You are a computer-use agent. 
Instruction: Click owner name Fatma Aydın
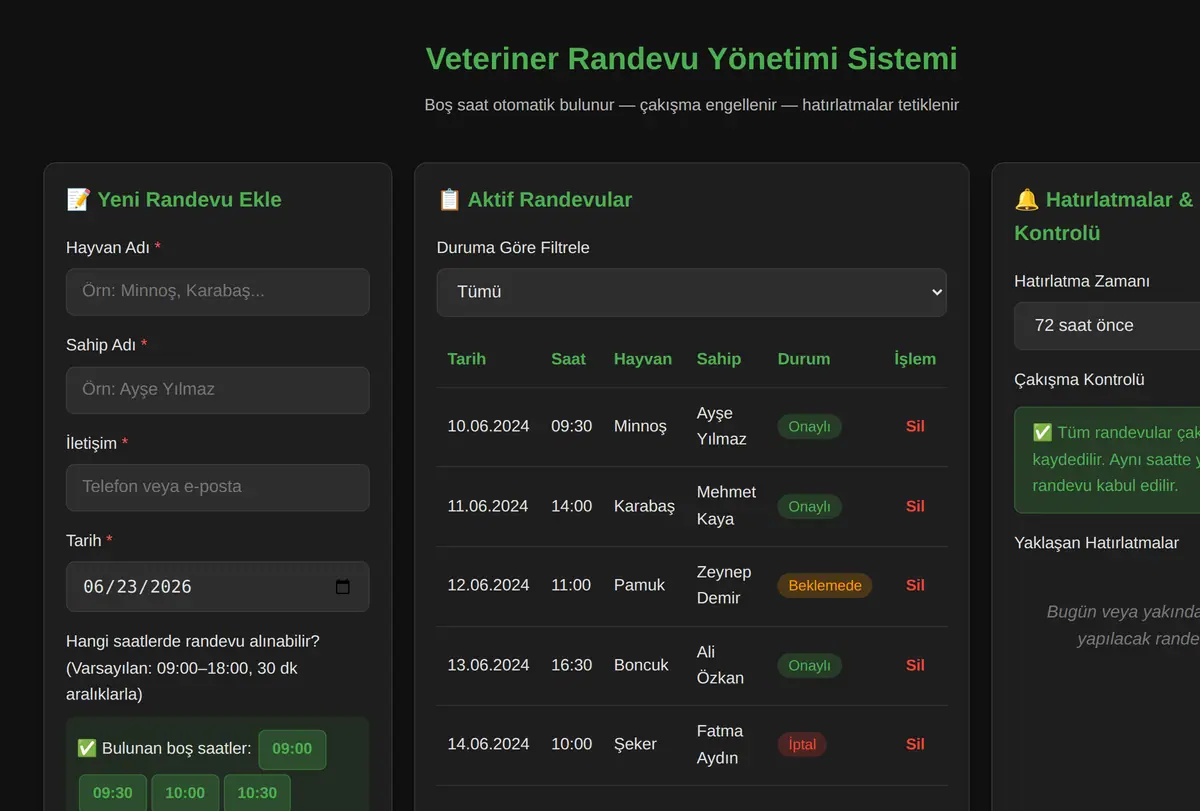click(719, 744)
